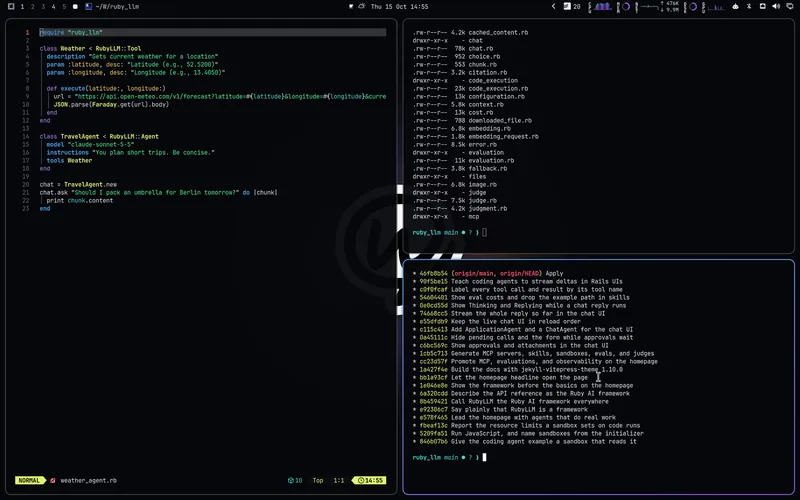Click the print chunk.content line
800x500 pixels.
tap(80, 201)
